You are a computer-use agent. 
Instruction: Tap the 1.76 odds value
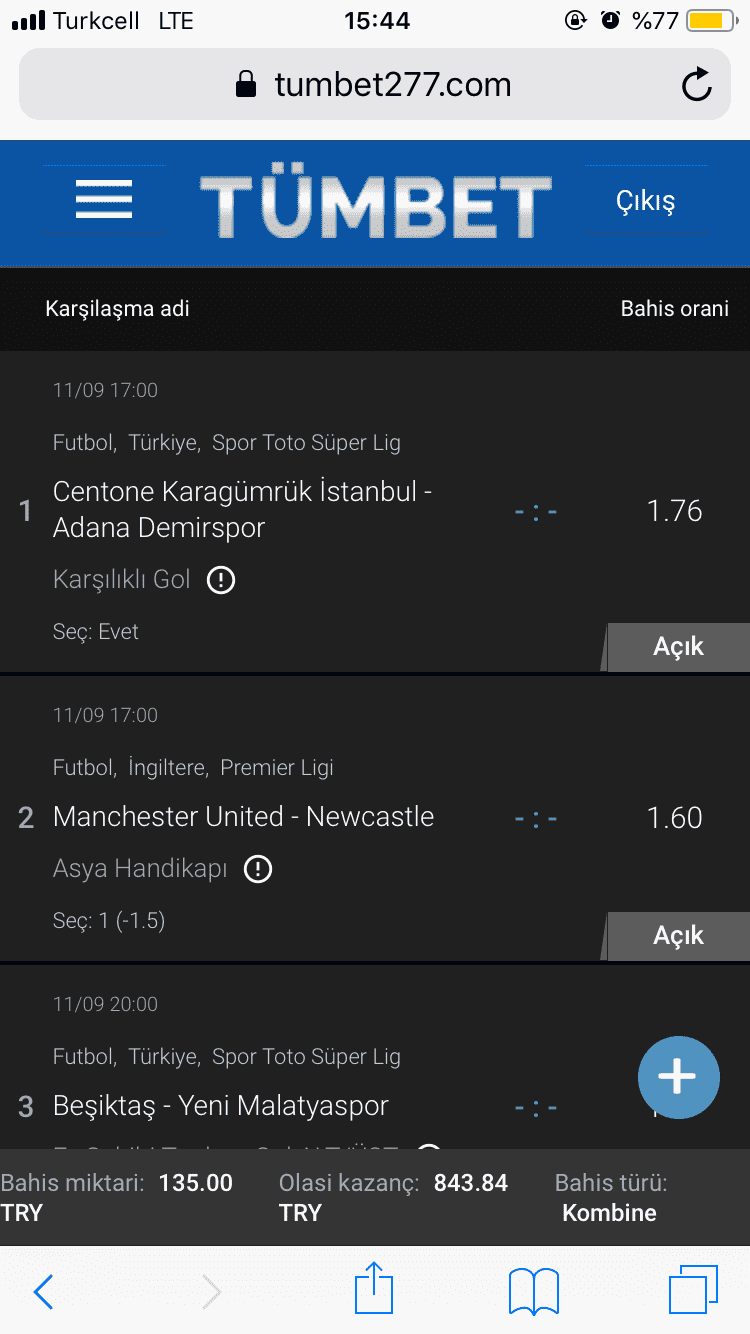[x=675, y=511]
